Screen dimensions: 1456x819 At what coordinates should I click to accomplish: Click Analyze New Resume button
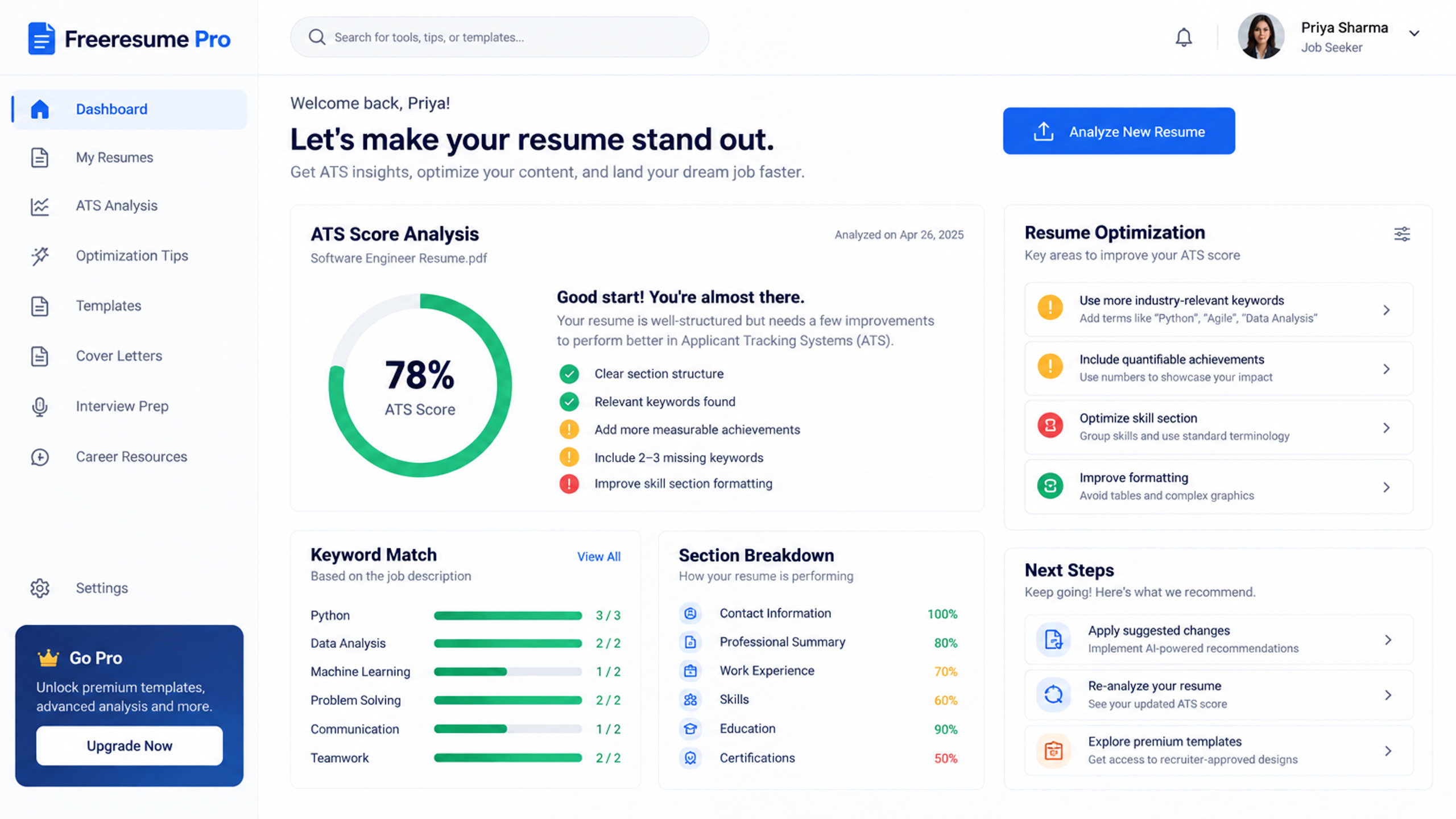(x=1119, y=131)
